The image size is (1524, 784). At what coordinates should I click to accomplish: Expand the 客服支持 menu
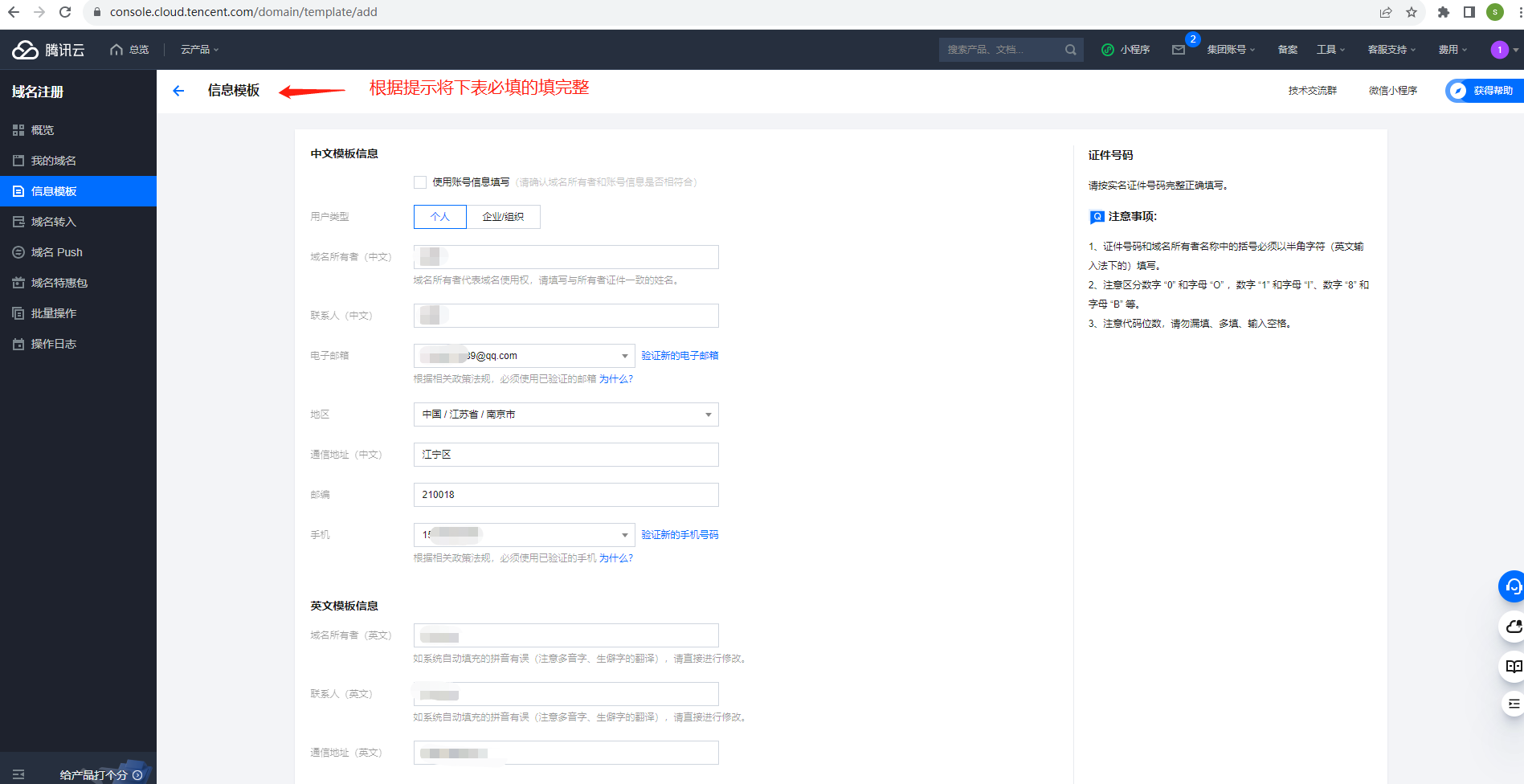pos(1391,50)
